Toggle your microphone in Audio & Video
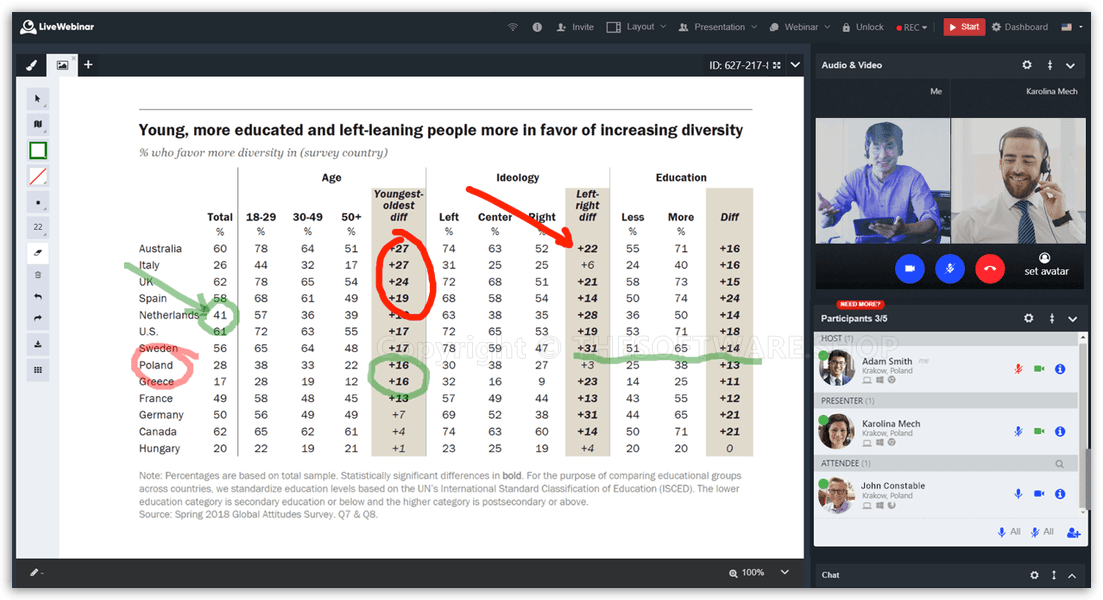1103x600 pixels. 950,269
